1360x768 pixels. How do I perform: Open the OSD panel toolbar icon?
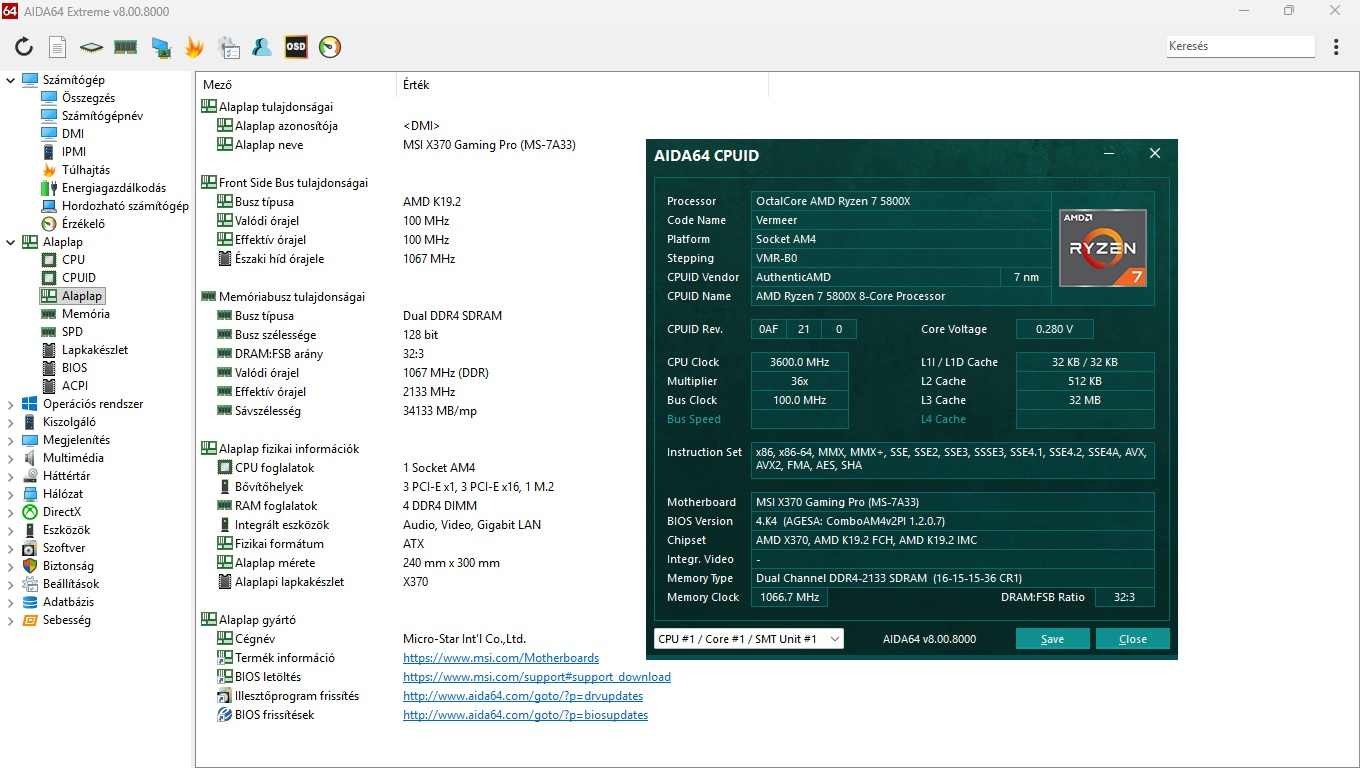pos(296,46)
